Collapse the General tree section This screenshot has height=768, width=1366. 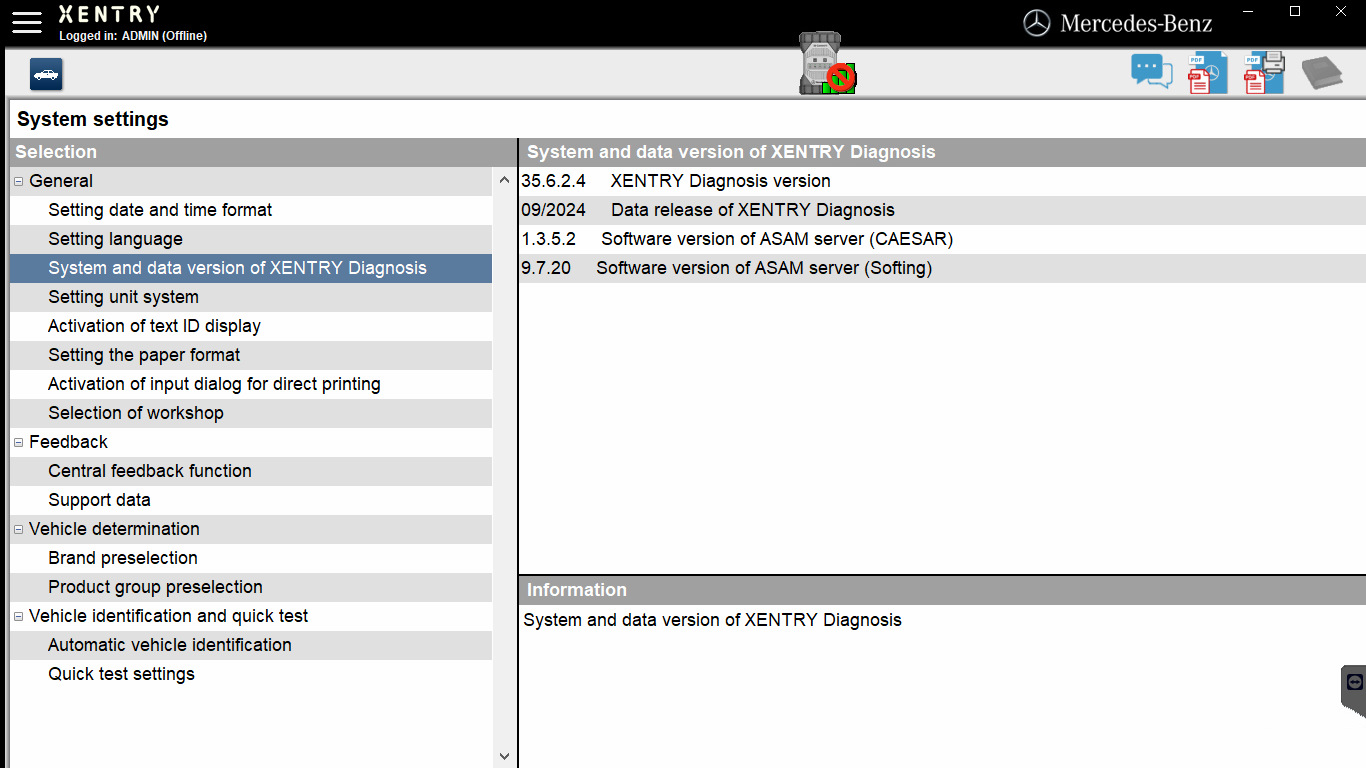18,181
